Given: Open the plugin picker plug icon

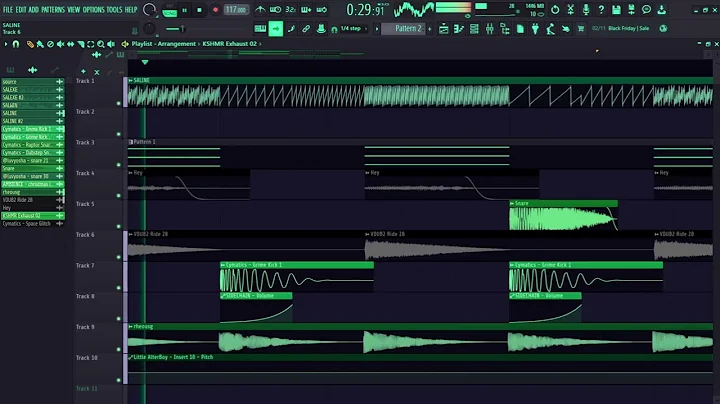Looking at the screenshot, I should [x=535, y=29].
